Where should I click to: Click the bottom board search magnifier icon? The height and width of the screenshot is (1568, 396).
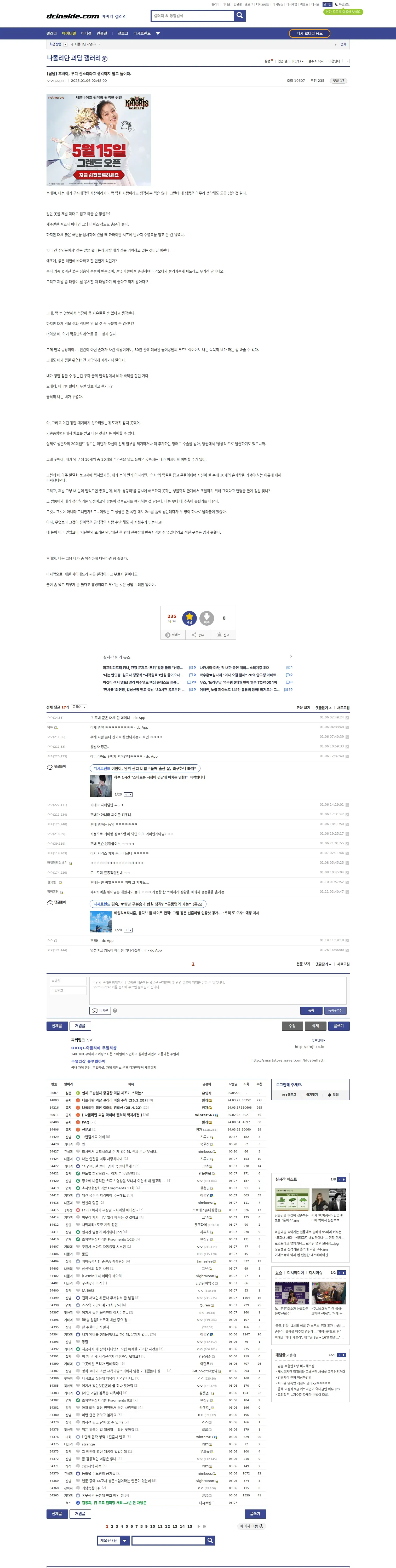tap(210, 1540)
